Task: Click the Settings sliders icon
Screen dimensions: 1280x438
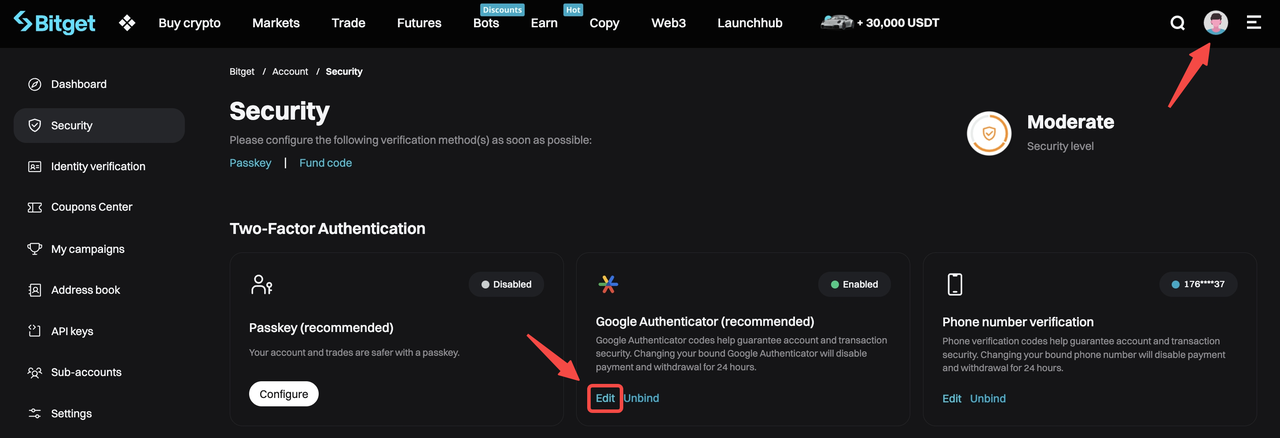Action: click(x=35, y=413)
